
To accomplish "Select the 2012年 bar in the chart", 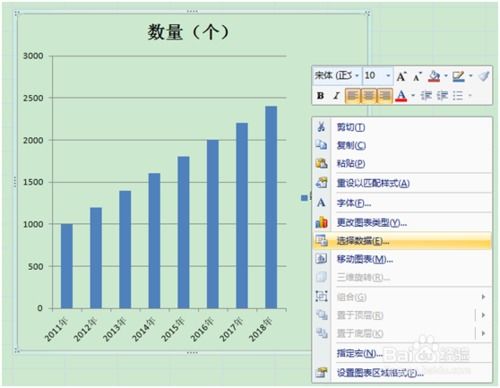I will [x=96, y=258].
